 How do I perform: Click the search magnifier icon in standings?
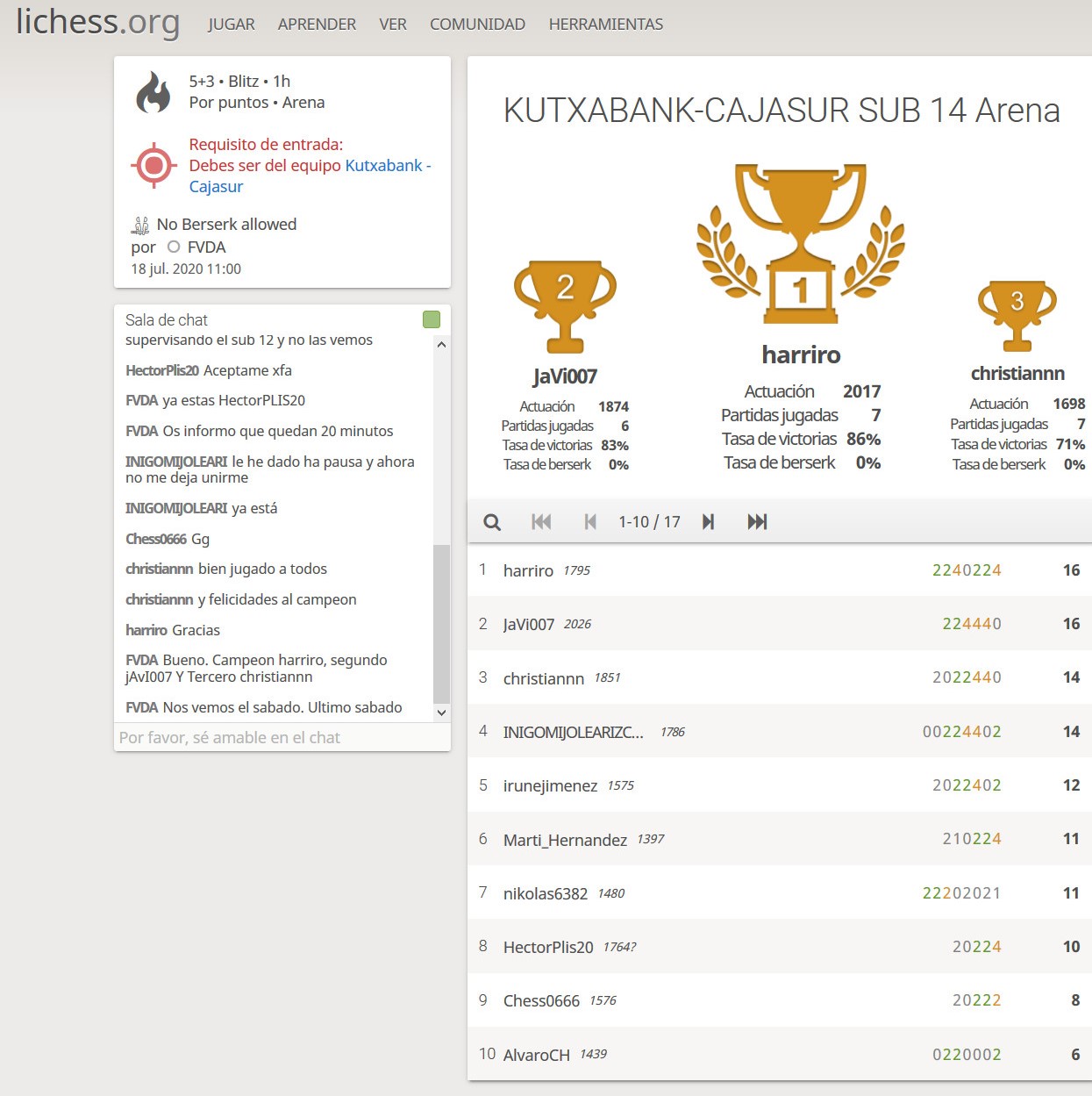492,522
